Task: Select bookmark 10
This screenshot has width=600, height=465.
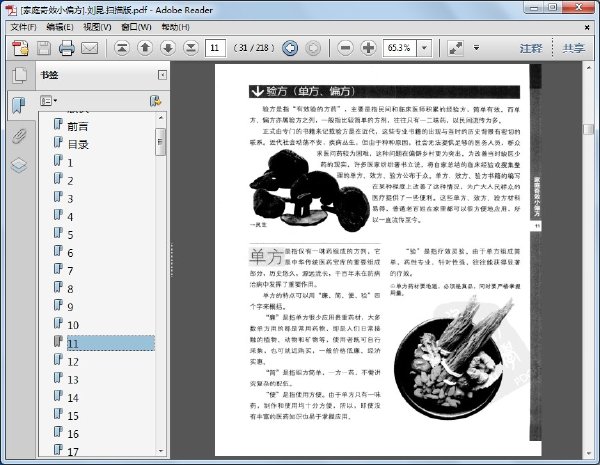Action: 73,325
